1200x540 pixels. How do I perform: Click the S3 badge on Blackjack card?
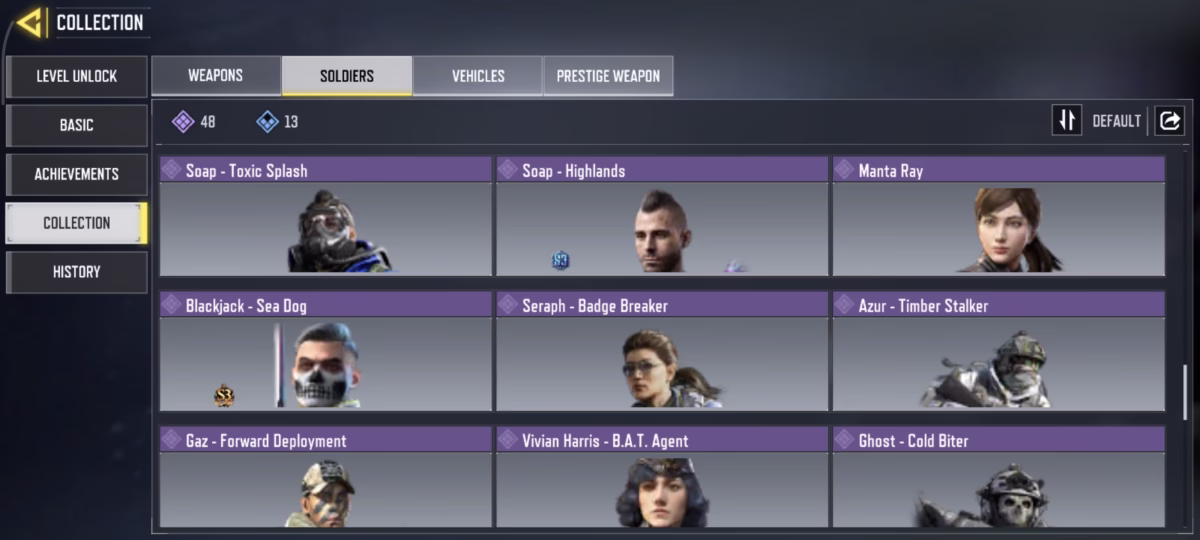pyautogui.click(x=224, y=396)
